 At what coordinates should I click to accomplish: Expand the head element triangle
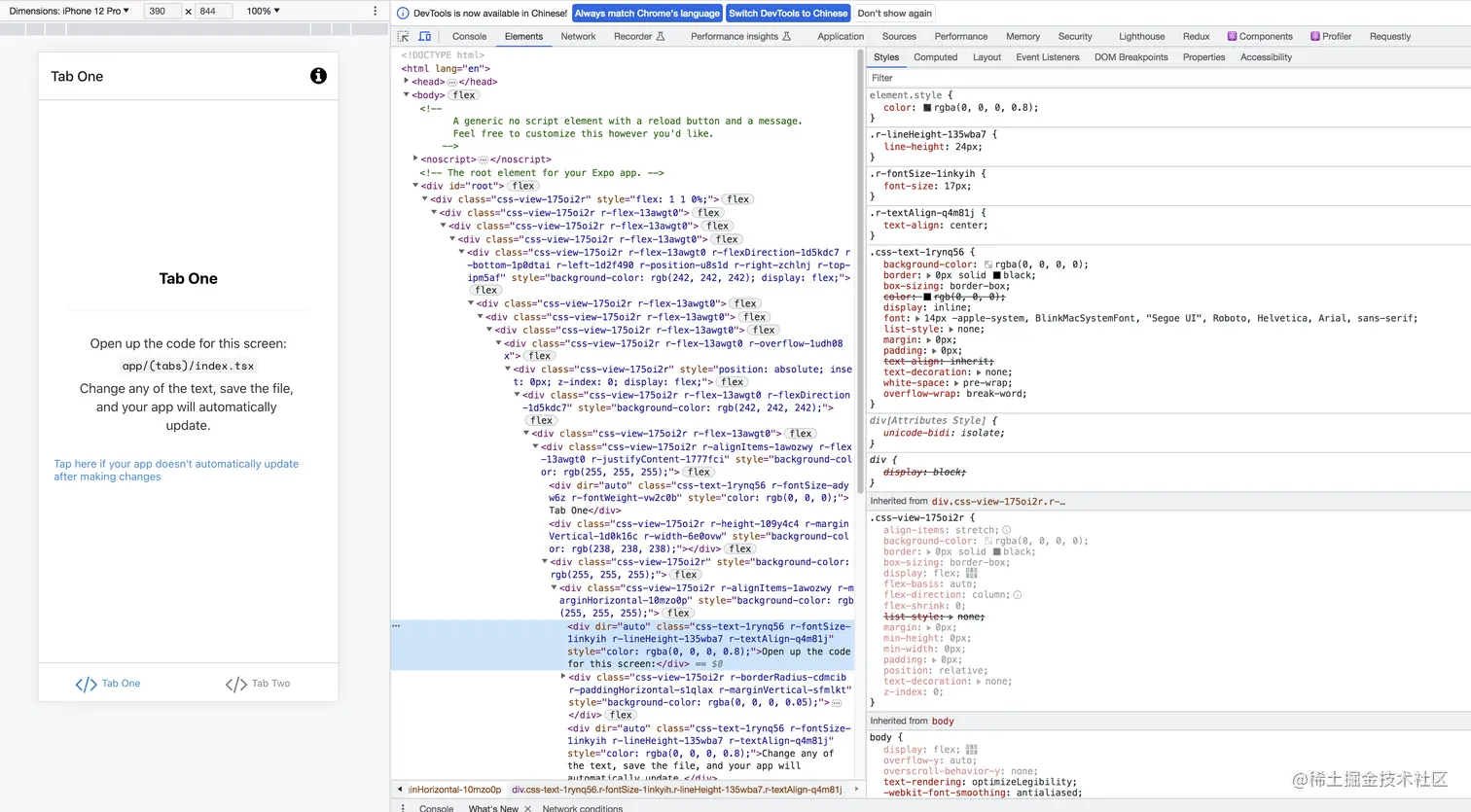407,82
